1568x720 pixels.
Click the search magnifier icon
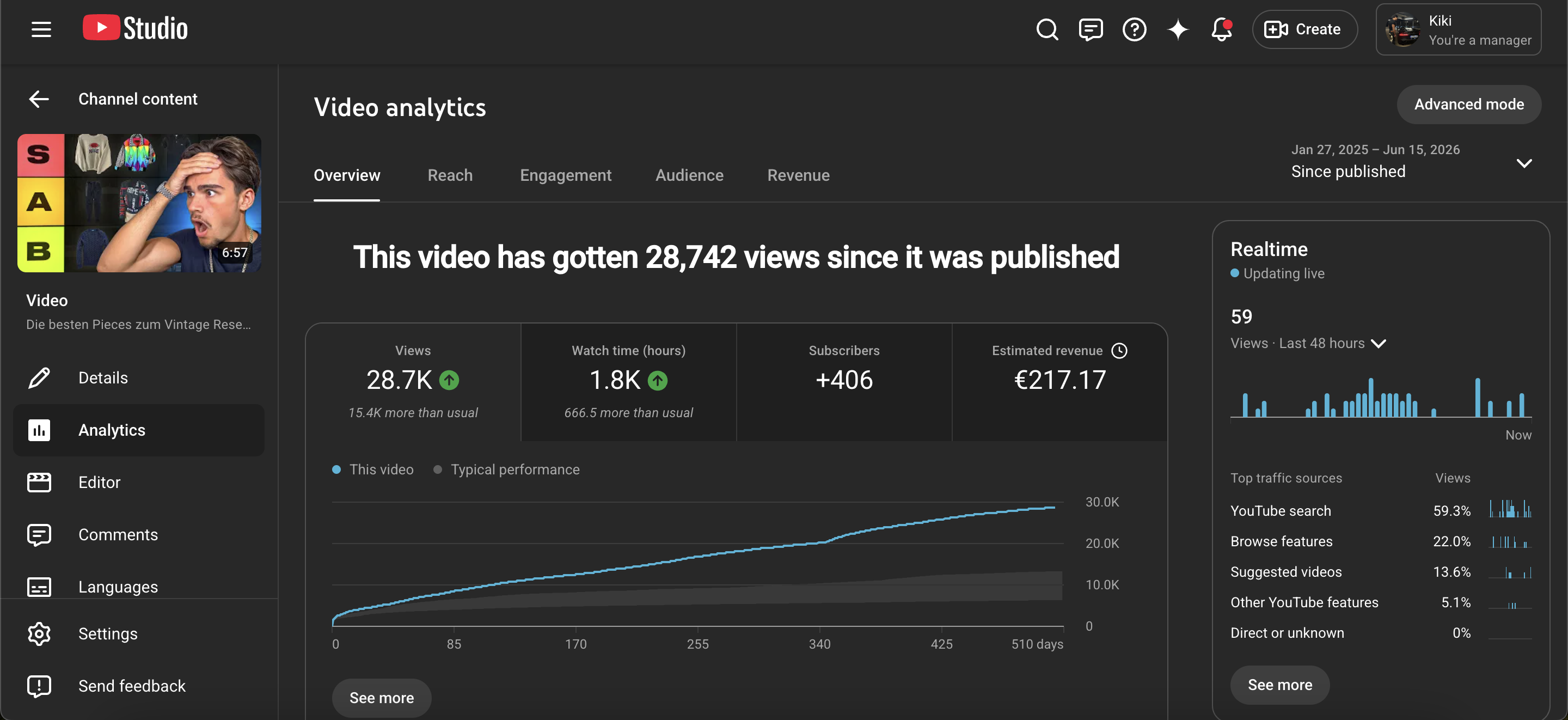click(x=1047, y=29)
